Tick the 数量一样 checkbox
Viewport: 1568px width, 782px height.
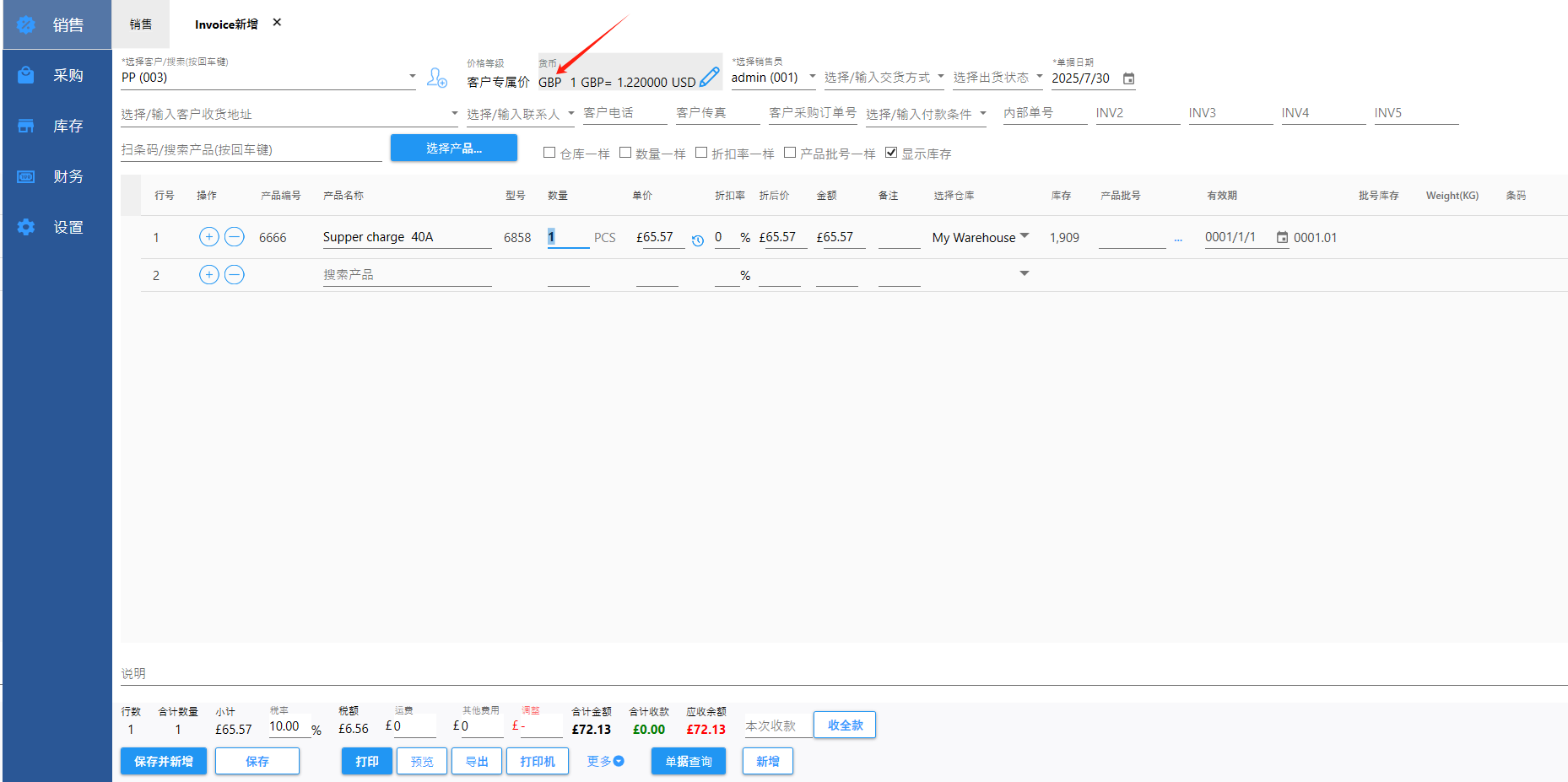[x=625, y=153]
